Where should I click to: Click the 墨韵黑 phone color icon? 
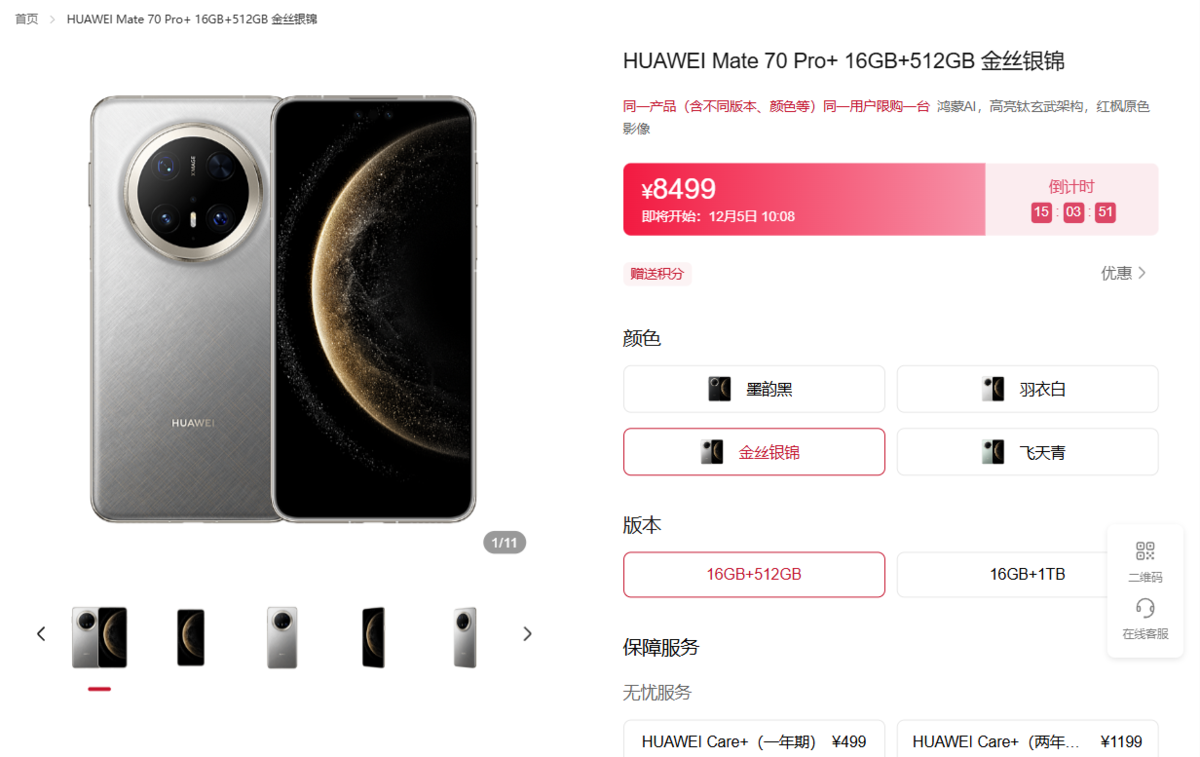[x=719, y=389]
